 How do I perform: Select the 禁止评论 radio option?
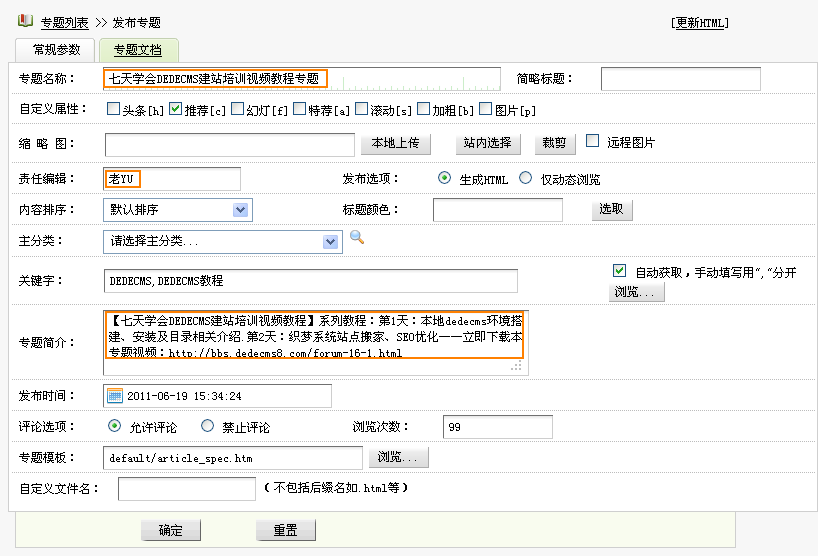tap(208, 426)
